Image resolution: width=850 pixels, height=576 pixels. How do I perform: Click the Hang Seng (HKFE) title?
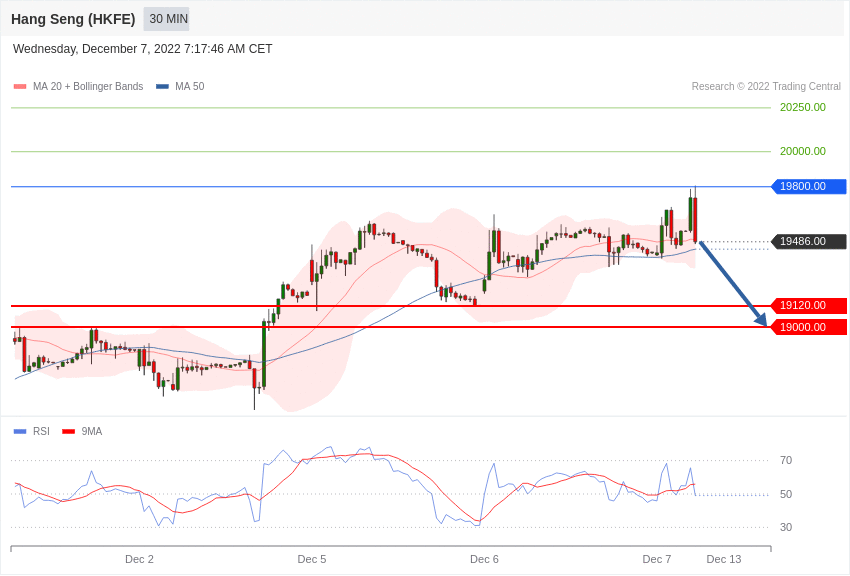pyautogui.click(x=73, y=19)
